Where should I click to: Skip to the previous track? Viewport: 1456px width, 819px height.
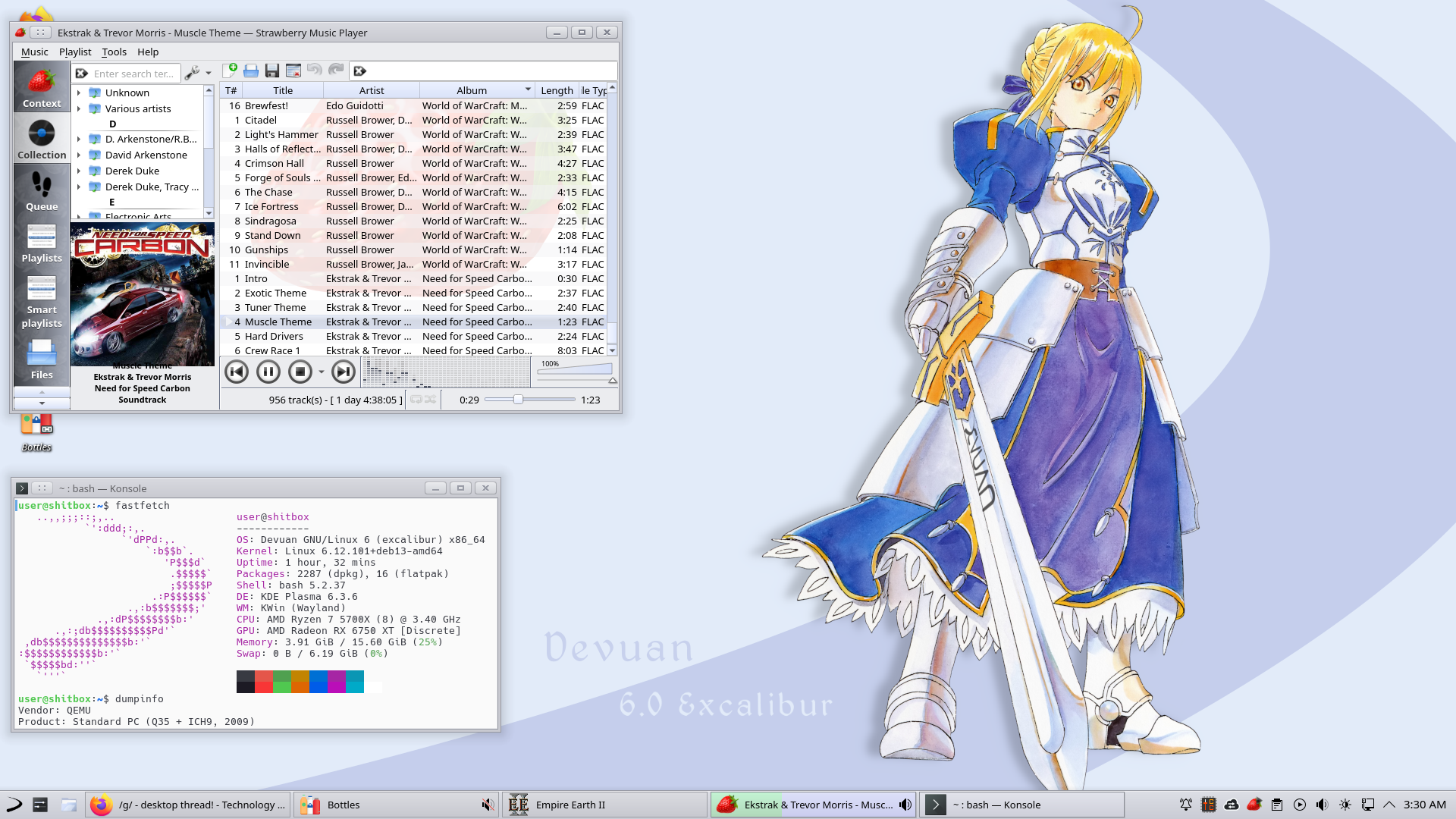[x=237, y=372]
